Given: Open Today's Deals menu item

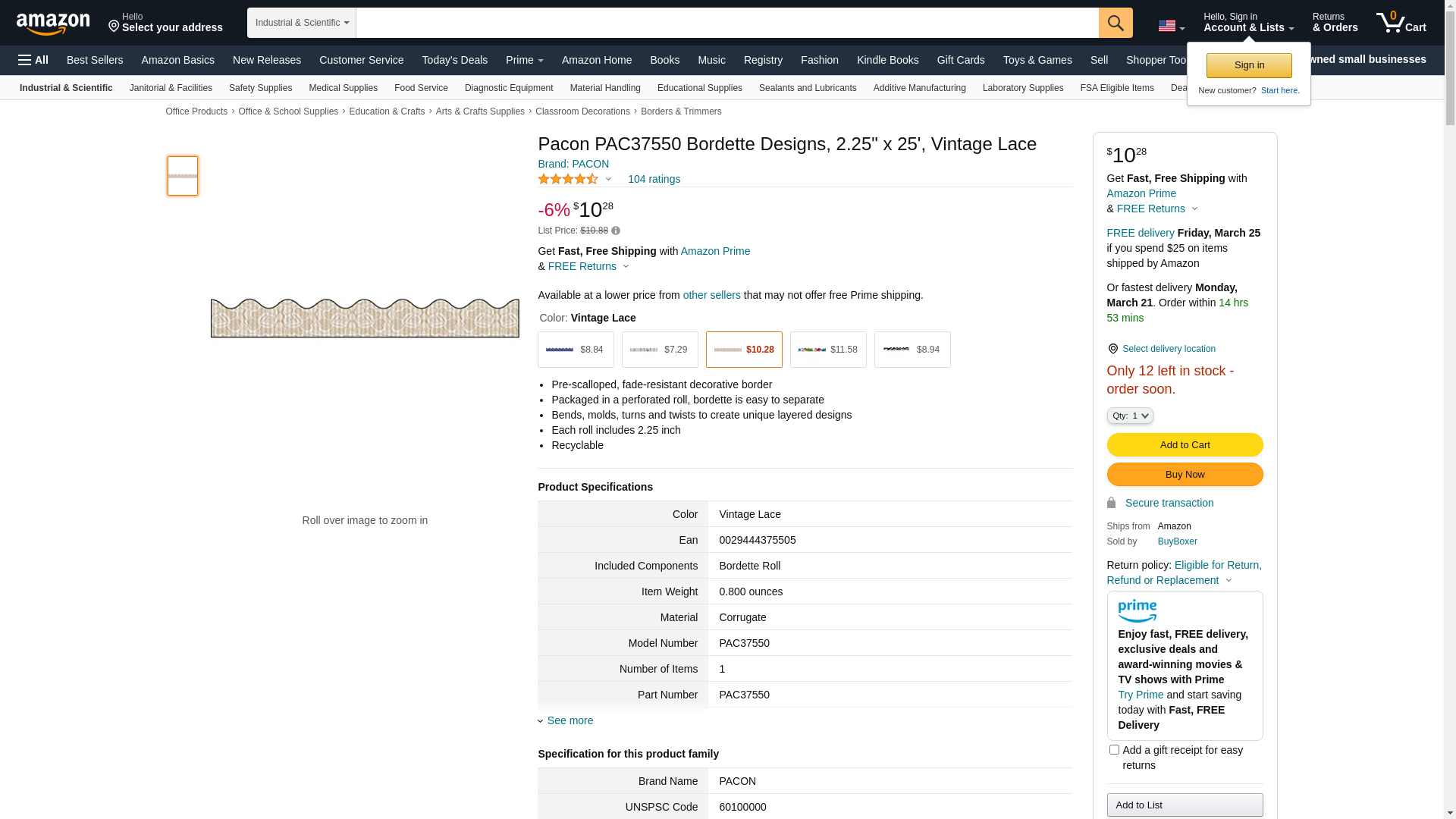Looking at the screenshot, I should coord(454,60).
